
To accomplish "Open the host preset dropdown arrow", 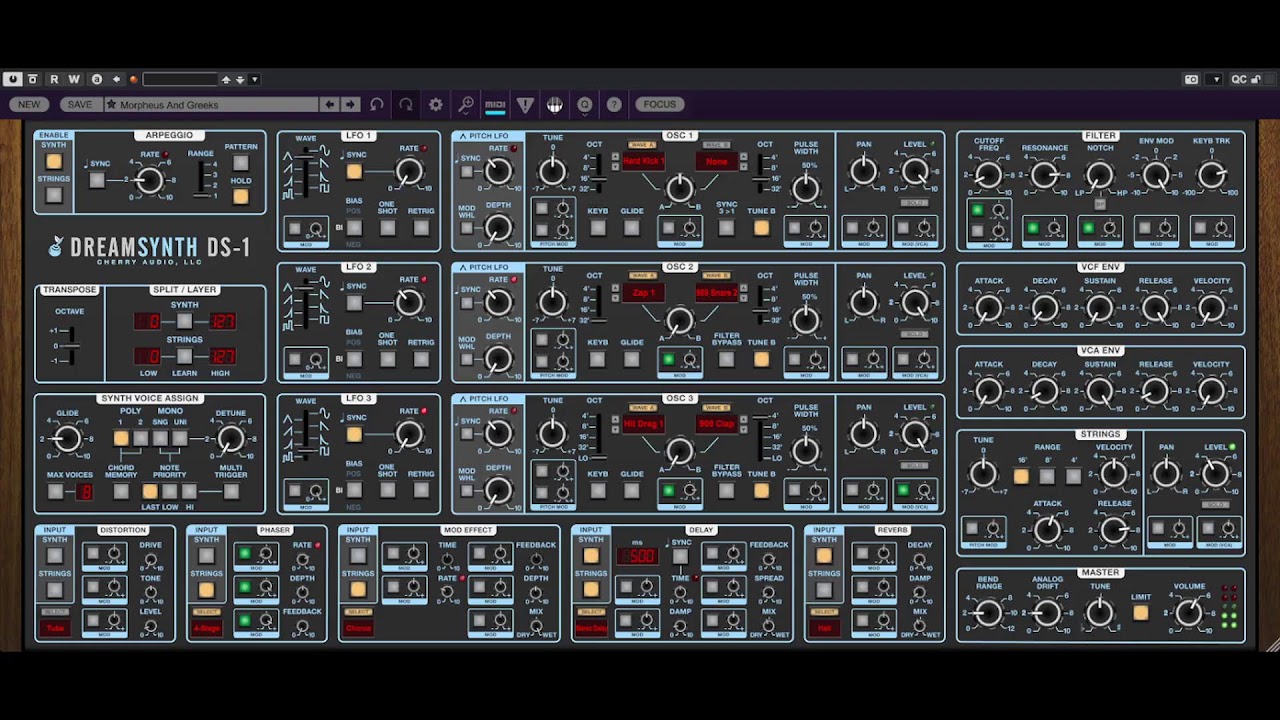I will (254, 79).
